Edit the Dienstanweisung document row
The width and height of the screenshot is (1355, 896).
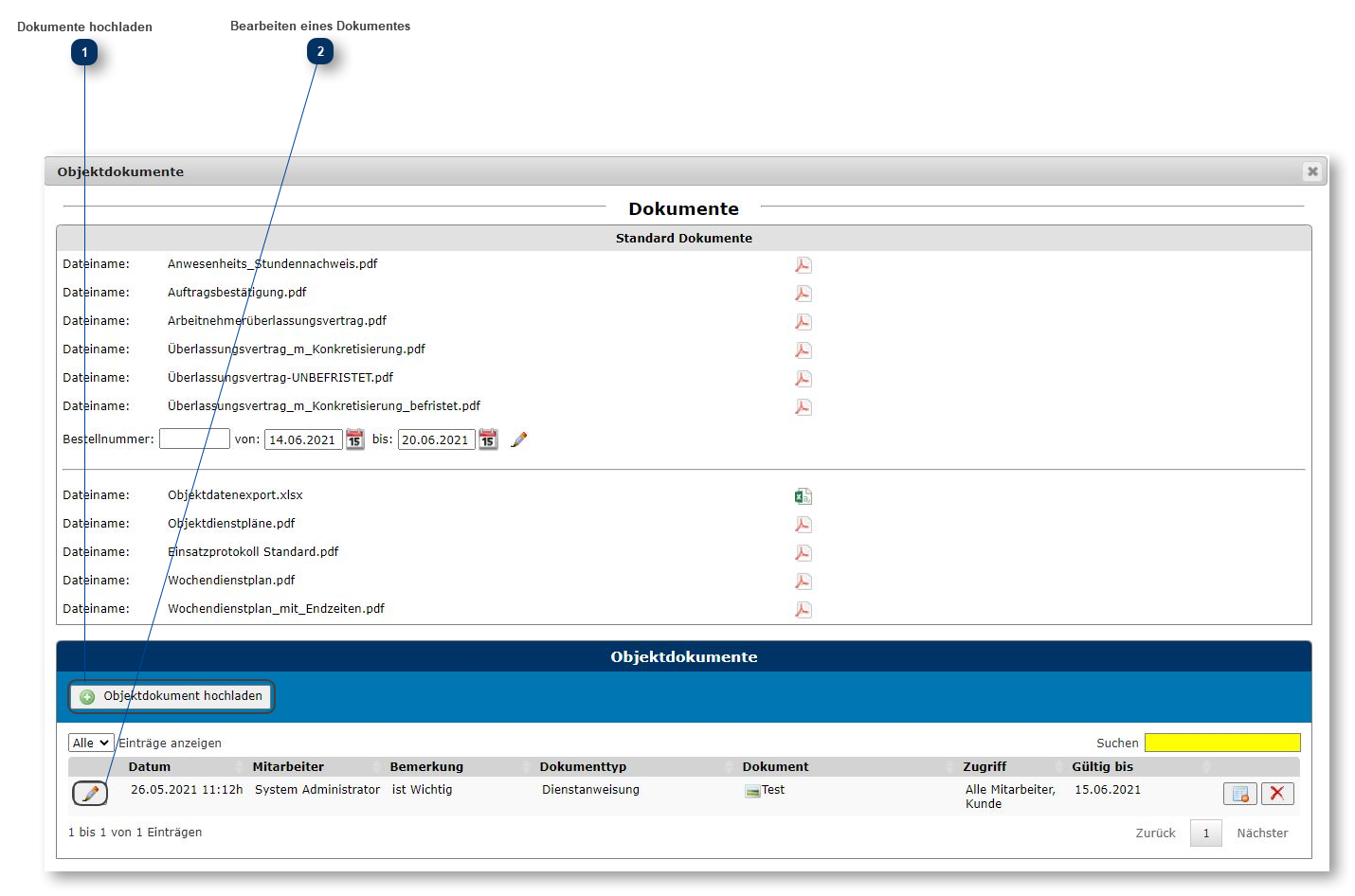pyautogui.click(x=90, y=794)
